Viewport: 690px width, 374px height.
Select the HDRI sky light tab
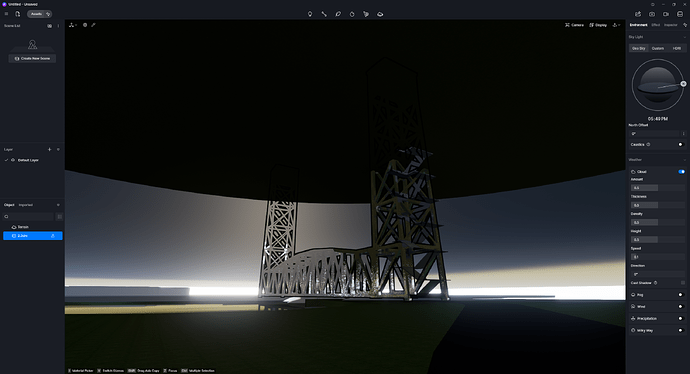pyautogui.click(x=677, y=48)
